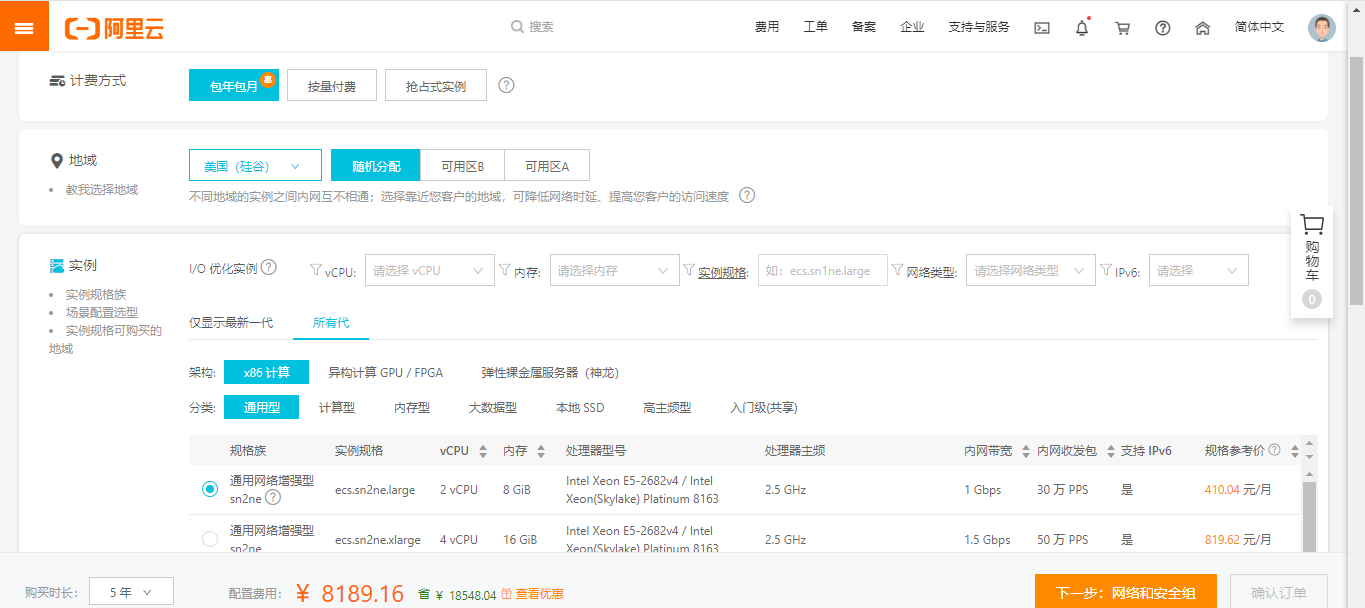
Task: Select 计算型 category
Action: click(x=337, y=407)
